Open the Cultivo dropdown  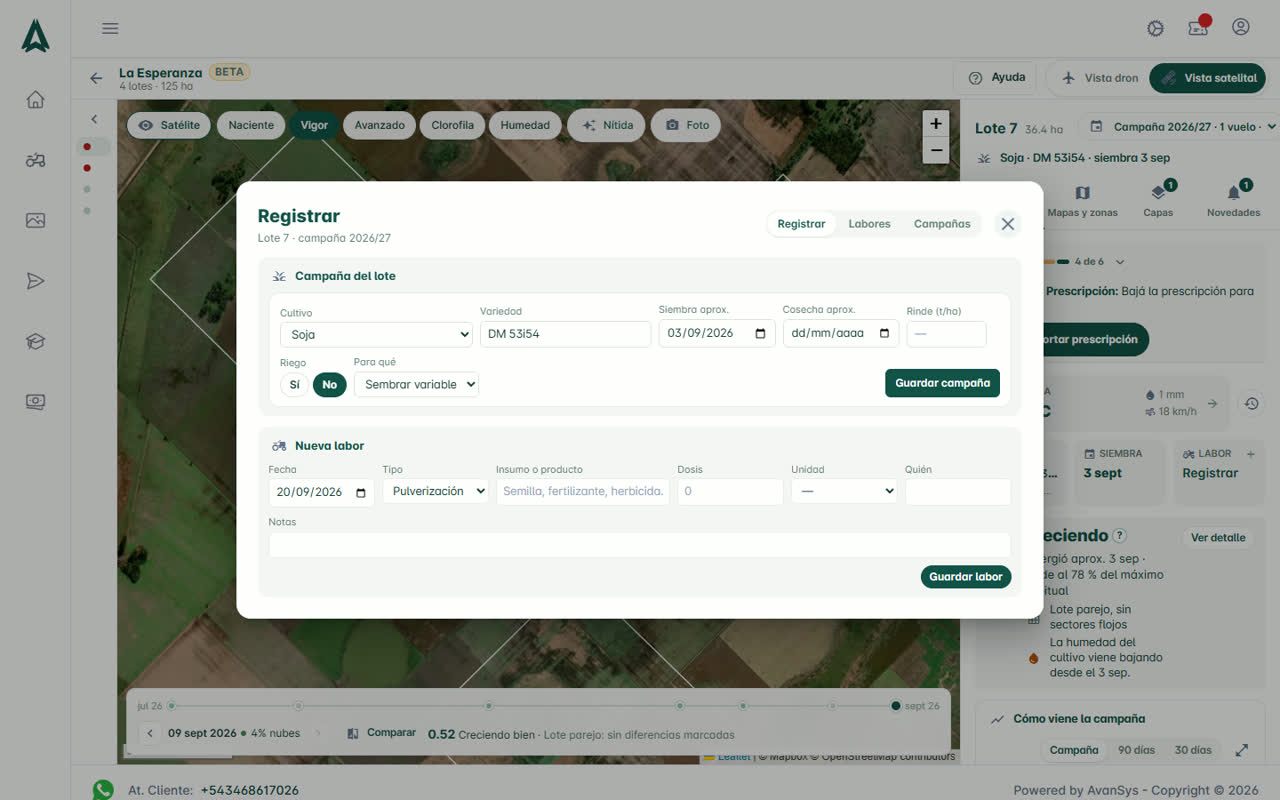point(376,335)
